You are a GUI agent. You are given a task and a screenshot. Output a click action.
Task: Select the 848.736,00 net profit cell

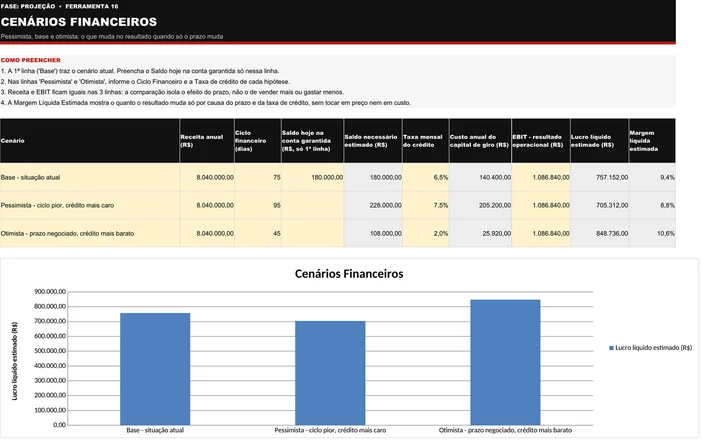pos(599,233)
